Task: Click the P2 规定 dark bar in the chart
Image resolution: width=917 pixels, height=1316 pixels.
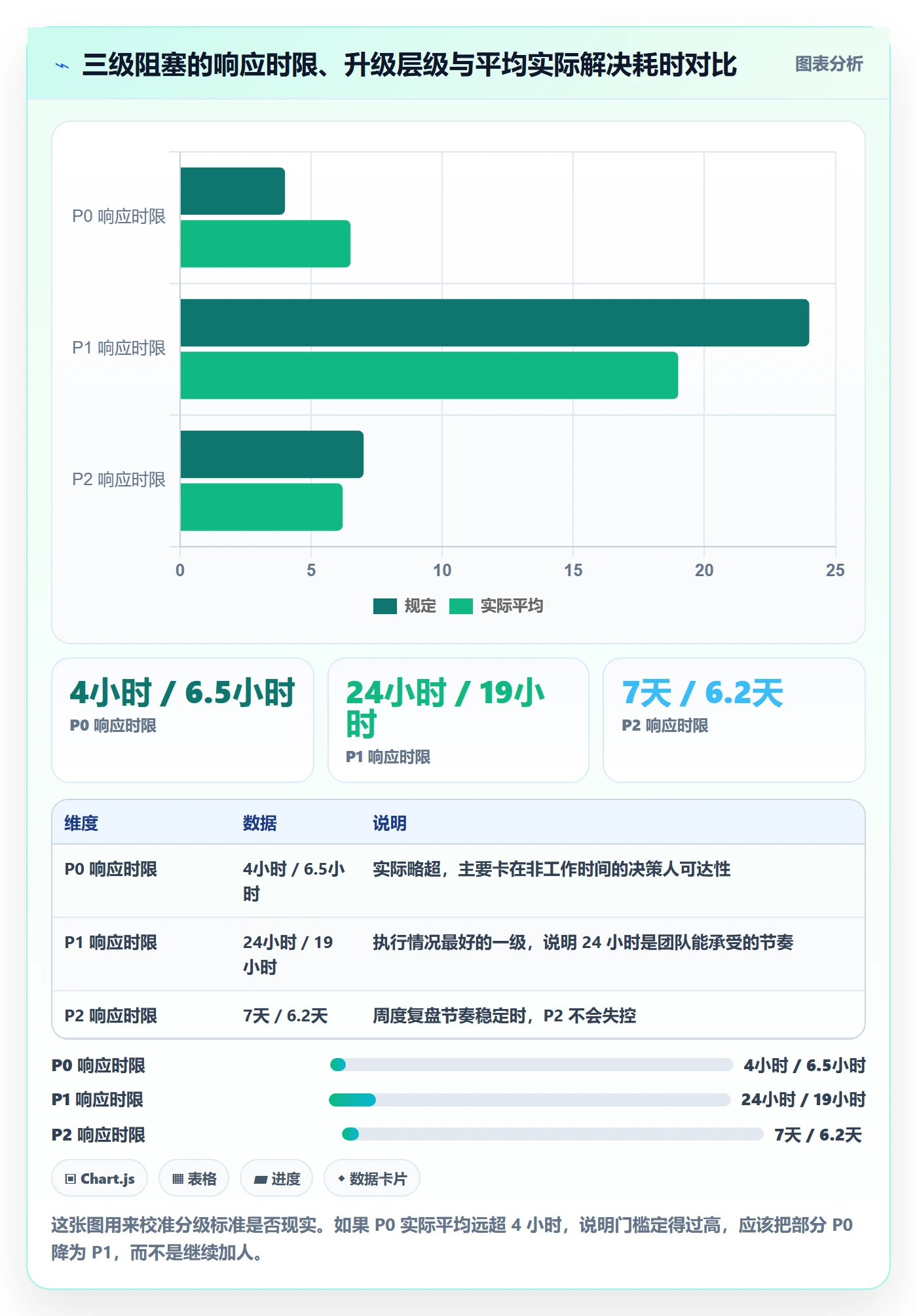Action: coord(272,454)
